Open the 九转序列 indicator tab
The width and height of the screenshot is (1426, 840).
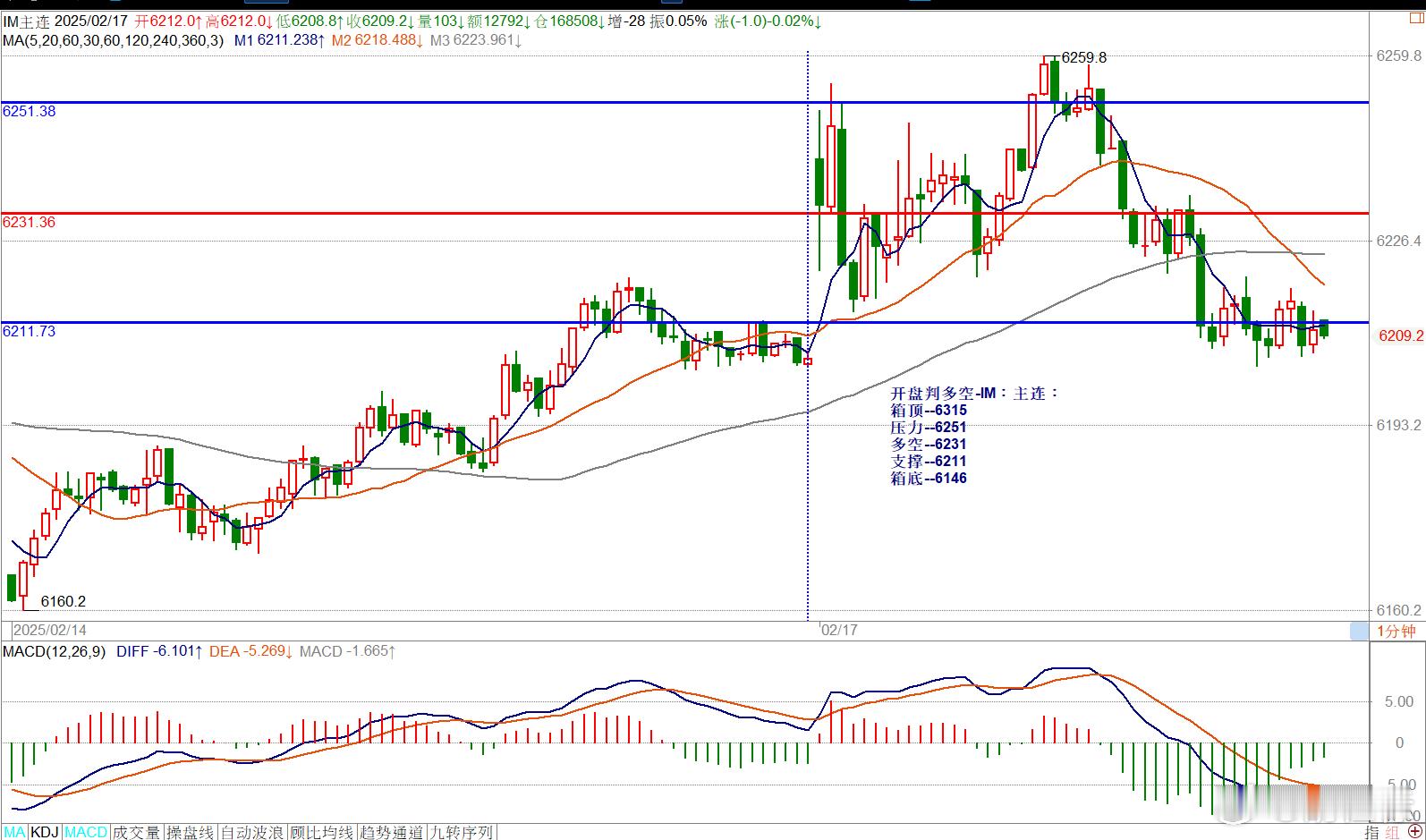click(x=461, y=832)
